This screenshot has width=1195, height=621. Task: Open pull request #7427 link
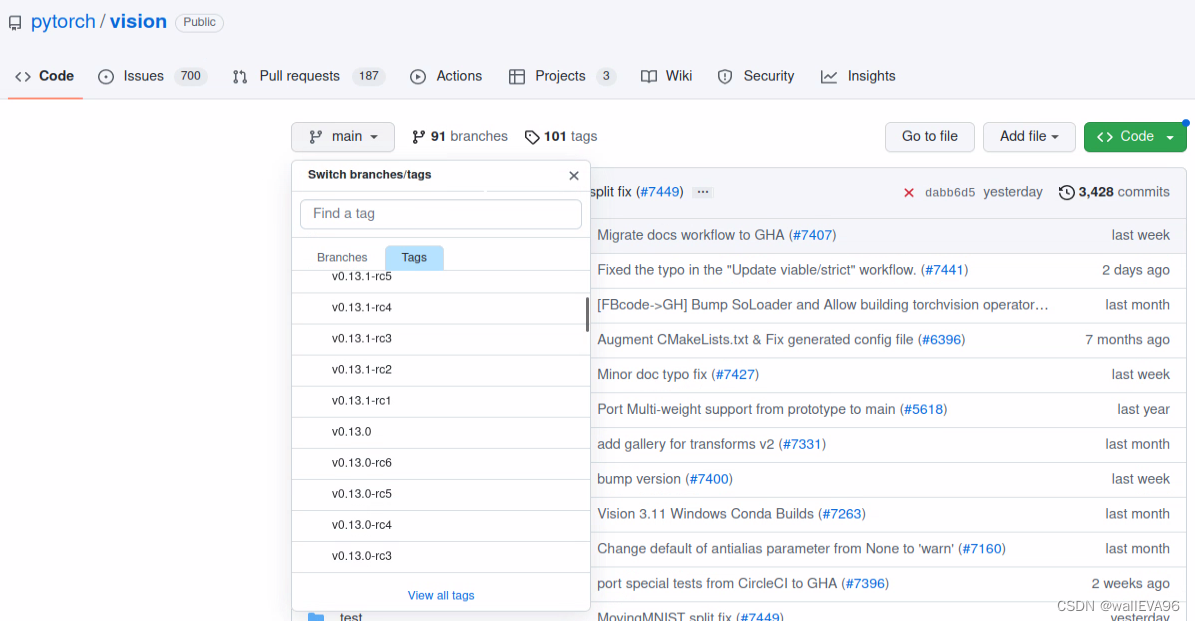pos(735,375)
